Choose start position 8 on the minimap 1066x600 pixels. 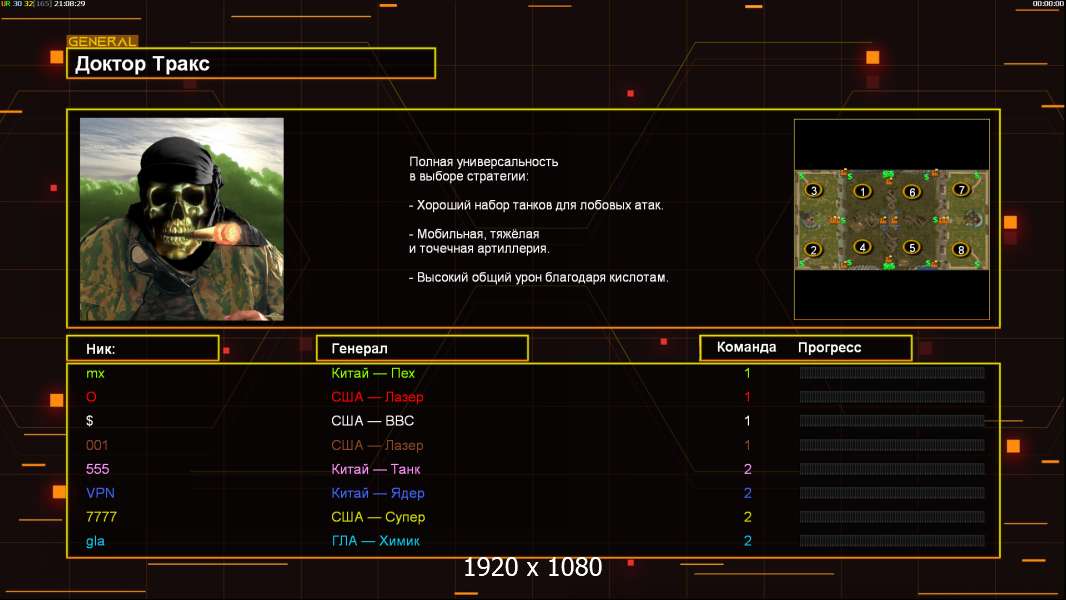pyautogui.click(x=961, y=249)
